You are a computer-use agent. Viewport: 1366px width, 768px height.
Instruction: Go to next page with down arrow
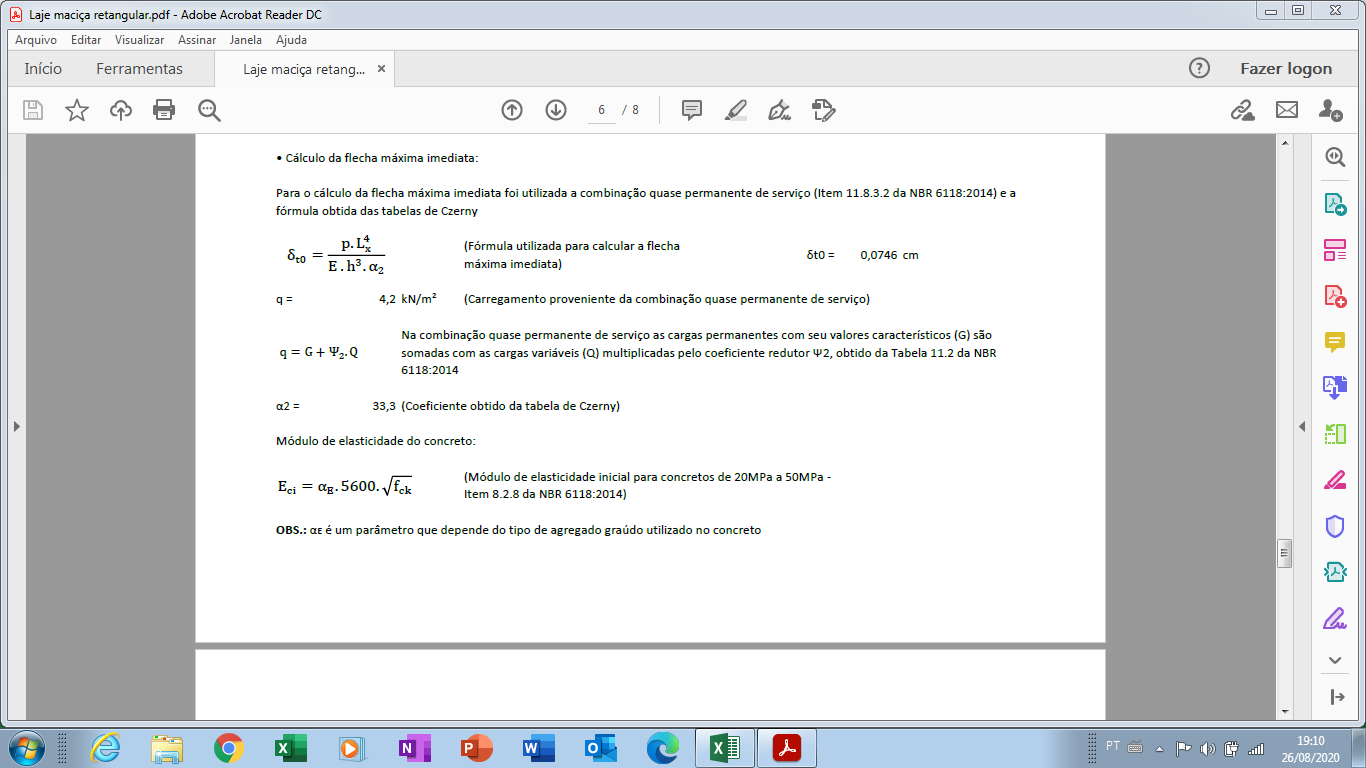[x=556, y=110]
